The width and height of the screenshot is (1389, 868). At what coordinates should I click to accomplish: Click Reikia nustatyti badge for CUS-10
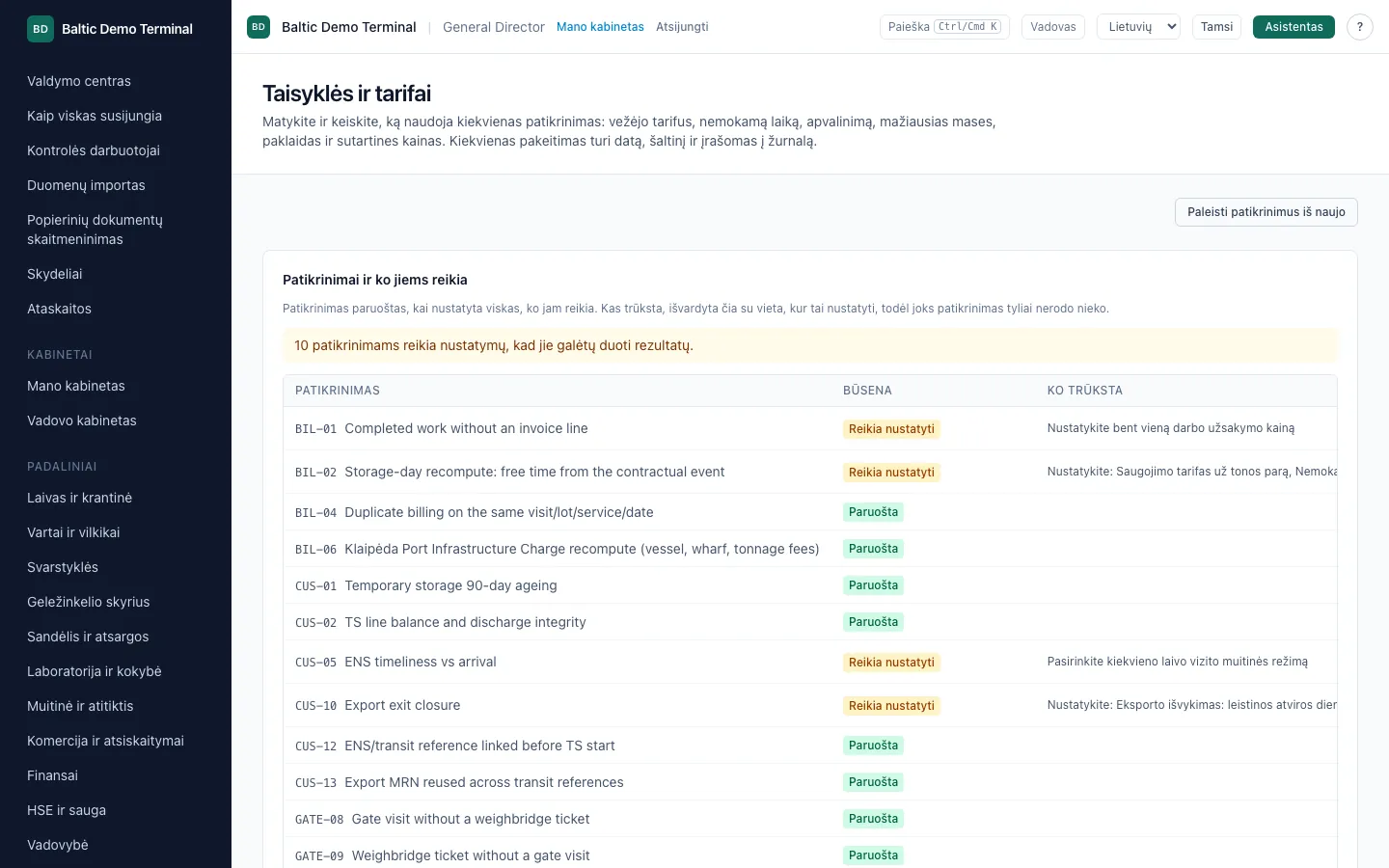coord(891,706)
